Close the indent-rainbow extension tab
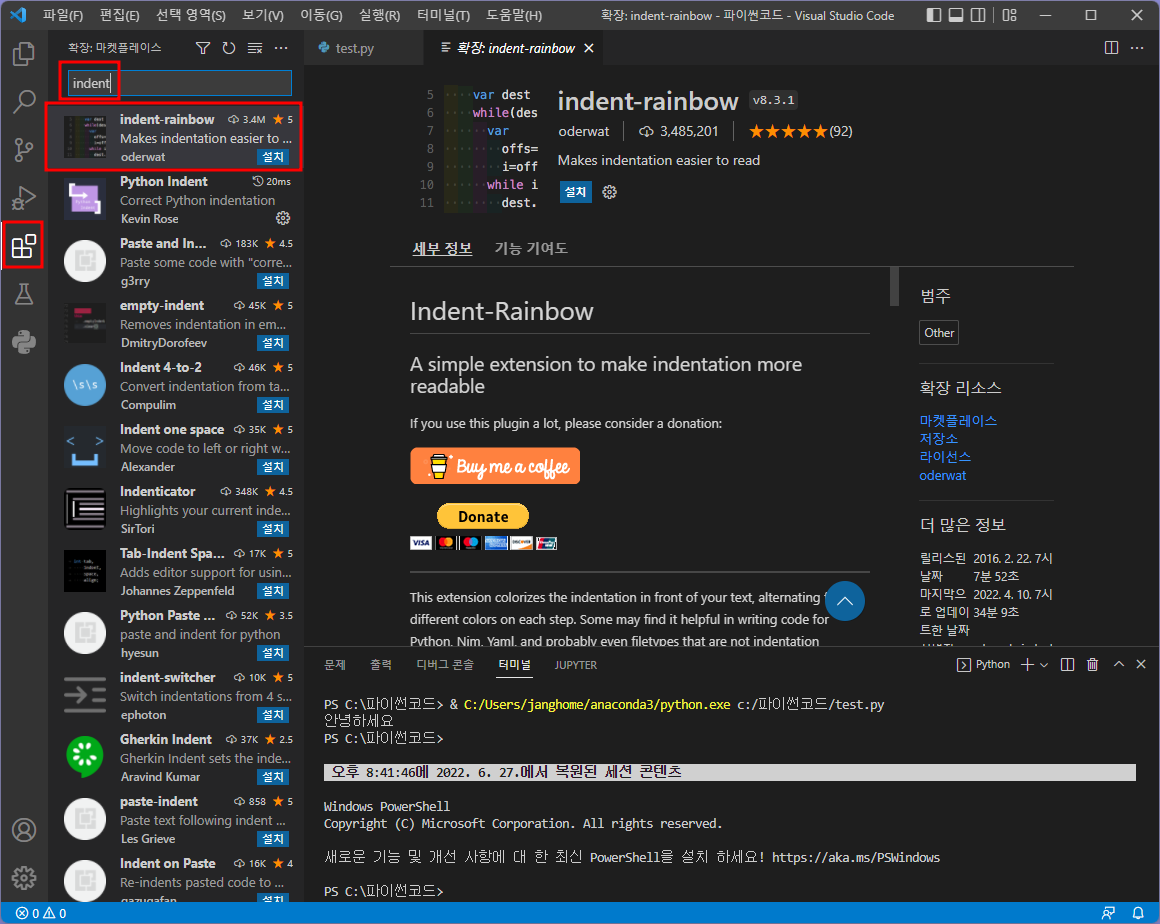This screenshot has width=1160, height=924. click(x=589, y=48)
